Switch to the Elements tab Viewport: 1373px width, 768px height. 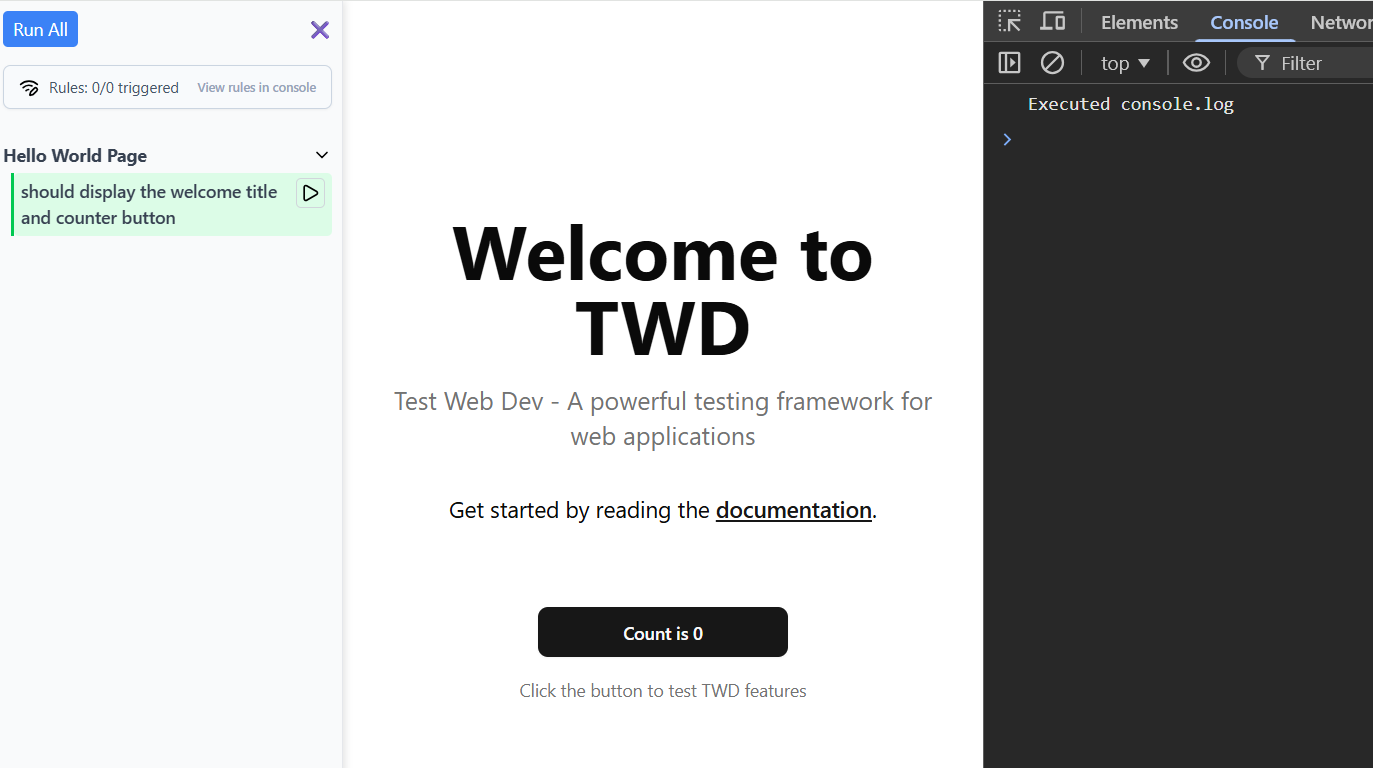(1139, 21)
